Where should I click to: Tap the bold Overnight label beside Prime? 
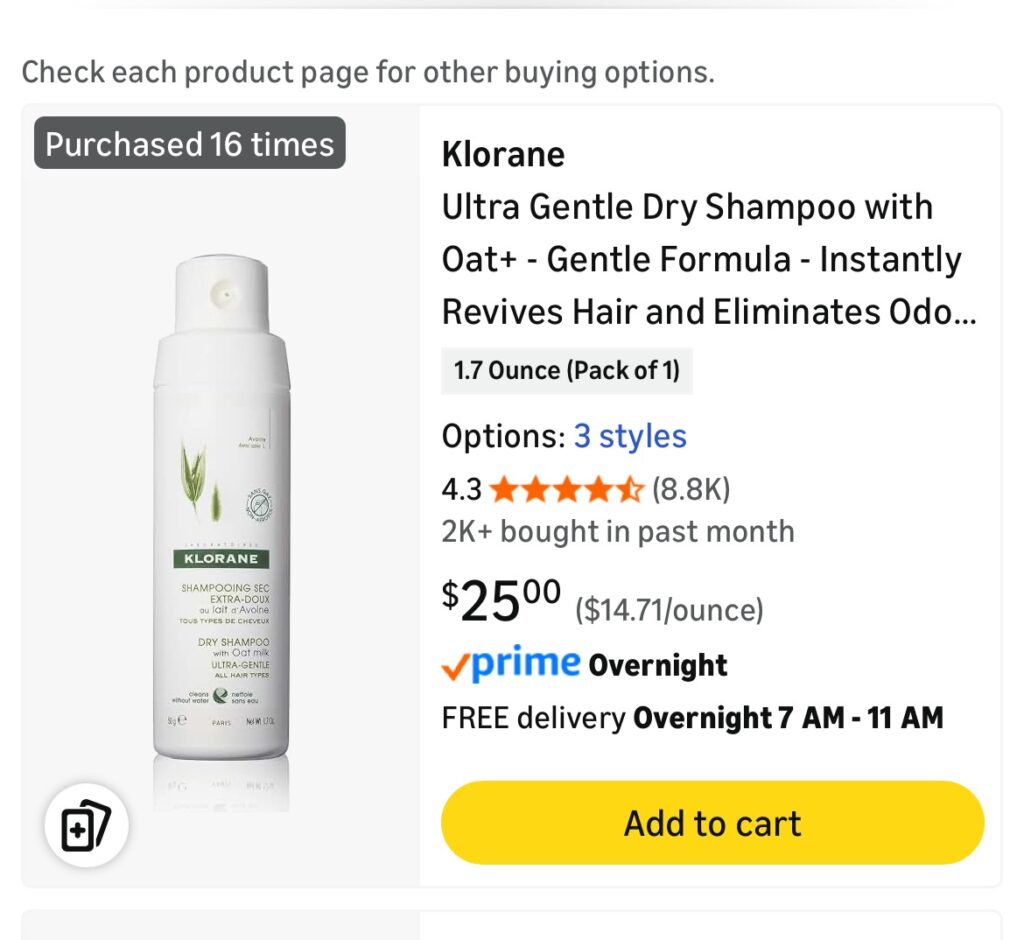click(x=658, y=666)
